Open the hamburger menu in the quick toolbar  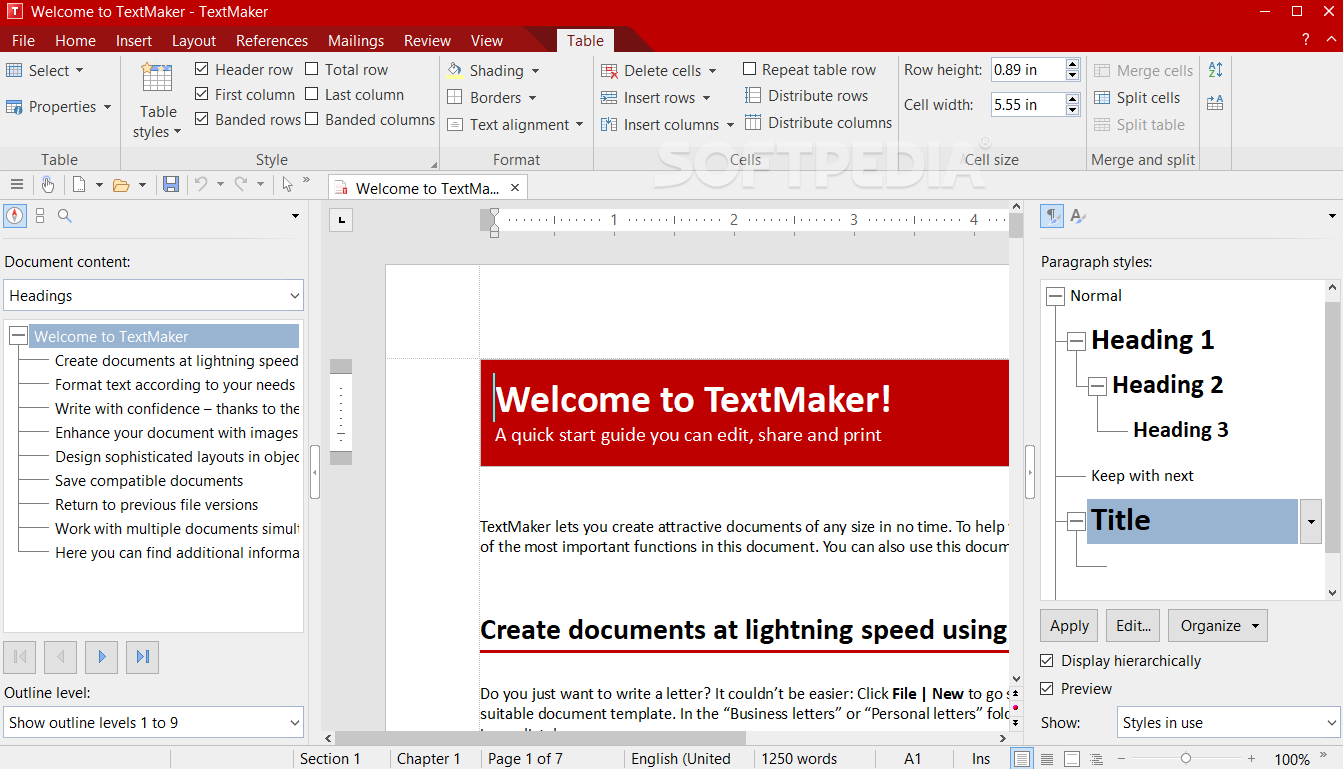(x=16, y=184)
